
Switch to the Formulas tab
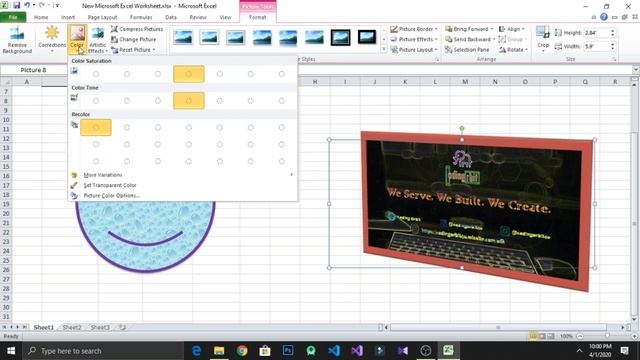click(141, 17)
